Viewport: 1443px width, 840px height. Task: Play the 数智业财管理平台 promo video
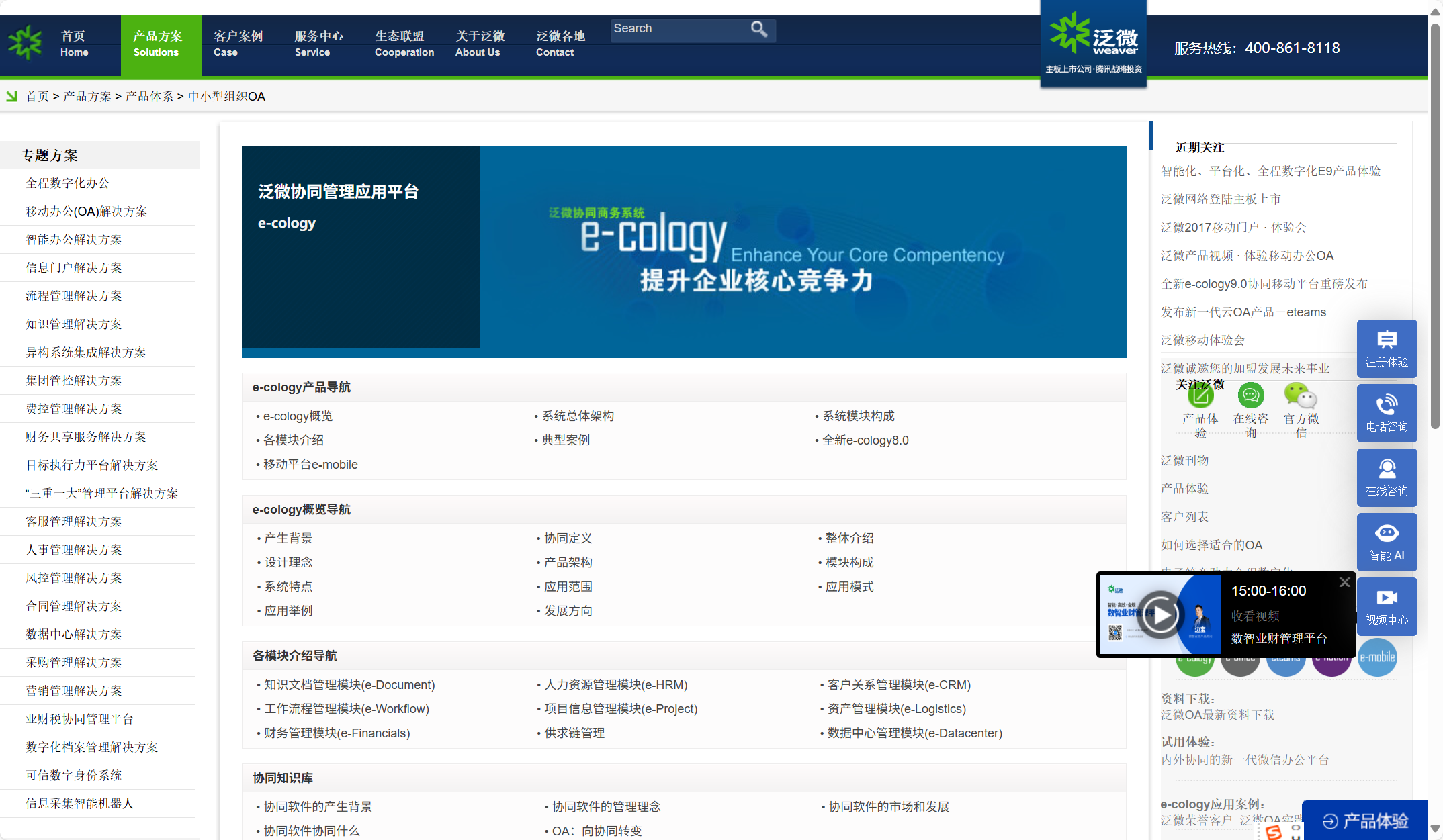(1162, 614)
